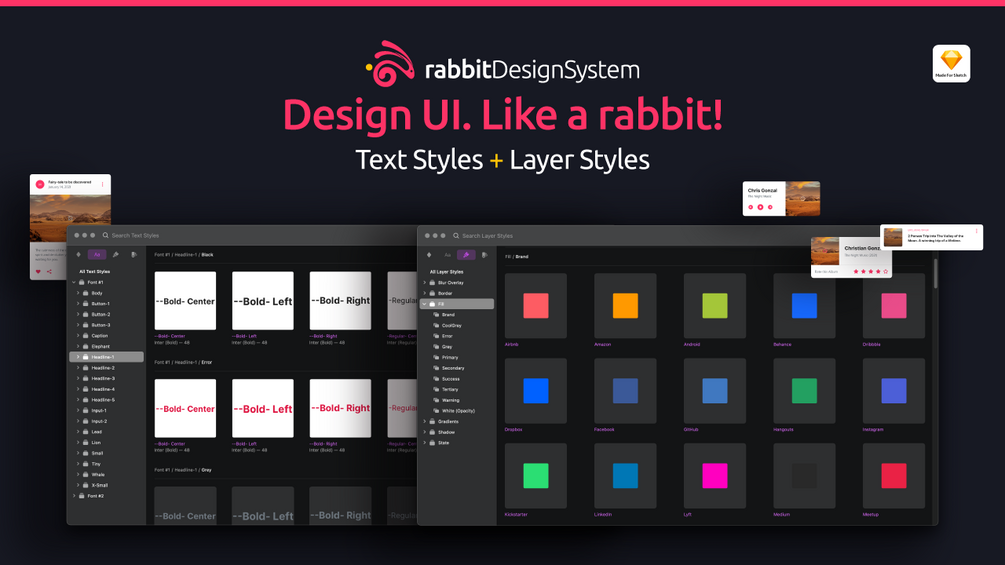Image resolution: width=1005 pixels, height=565 pixels.
Task: Like the fairy-tale card with heart icon
Action: (x=38, y=272)
